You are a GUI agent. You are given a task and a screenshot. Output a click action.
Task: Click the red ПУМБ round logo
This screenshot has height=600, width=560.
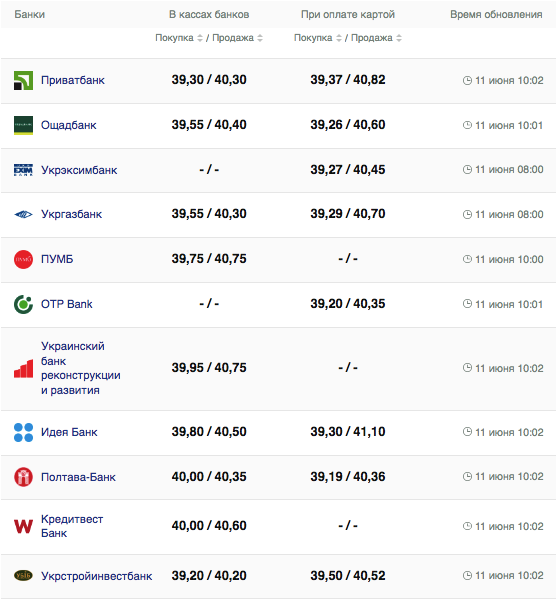click(23, 259)
